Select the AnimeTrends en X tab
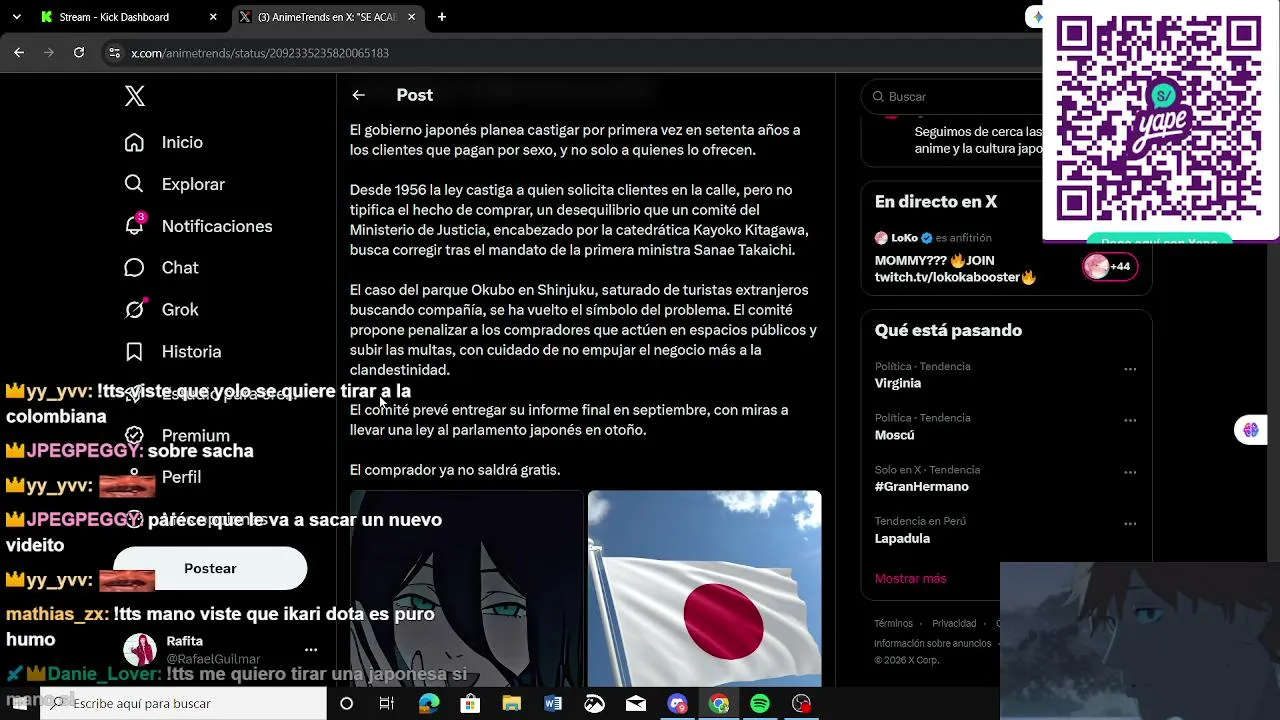1280x720 pixels. (327, 17)
